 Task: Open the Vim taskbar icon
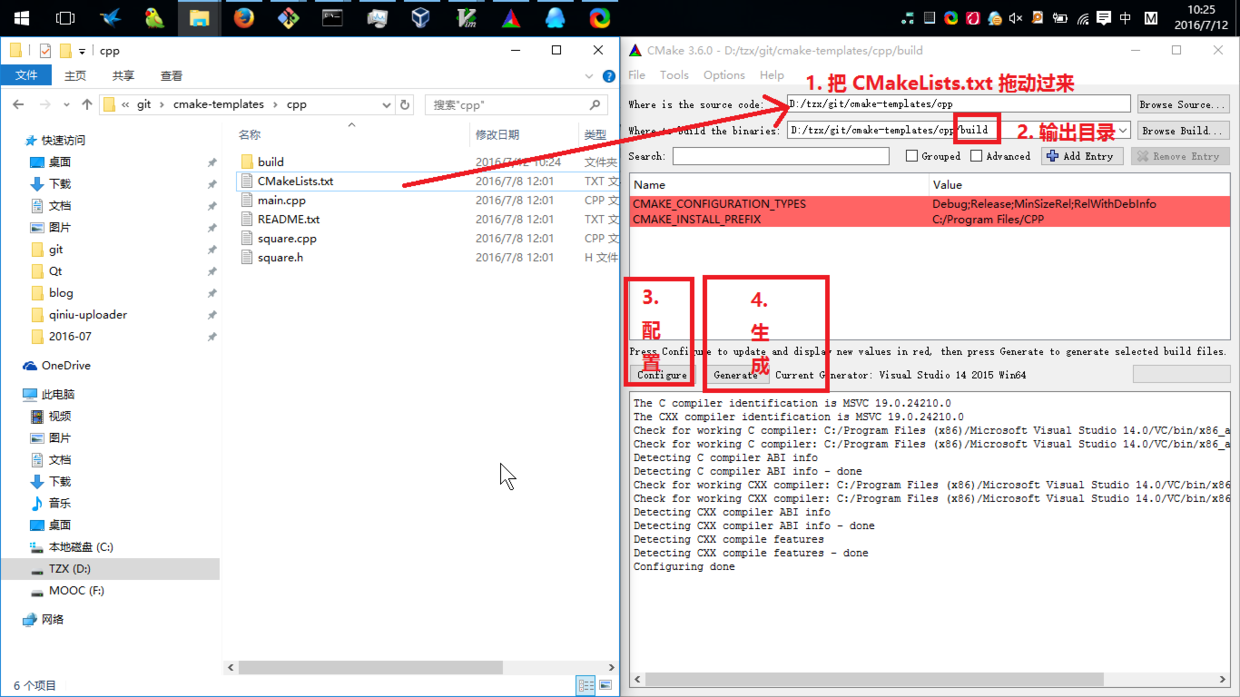coord(466,18)
